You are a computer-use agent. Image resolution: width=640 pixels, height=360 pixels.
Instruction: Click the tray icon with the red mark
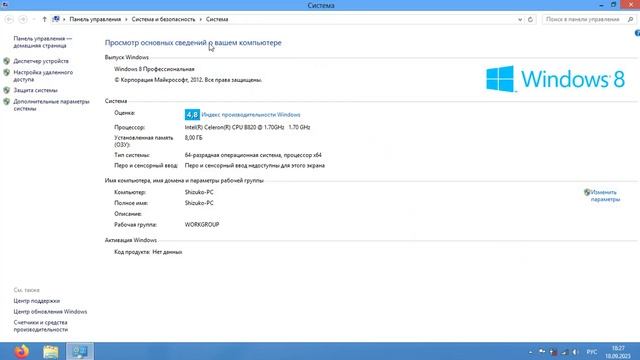click(x=553, y=352)
